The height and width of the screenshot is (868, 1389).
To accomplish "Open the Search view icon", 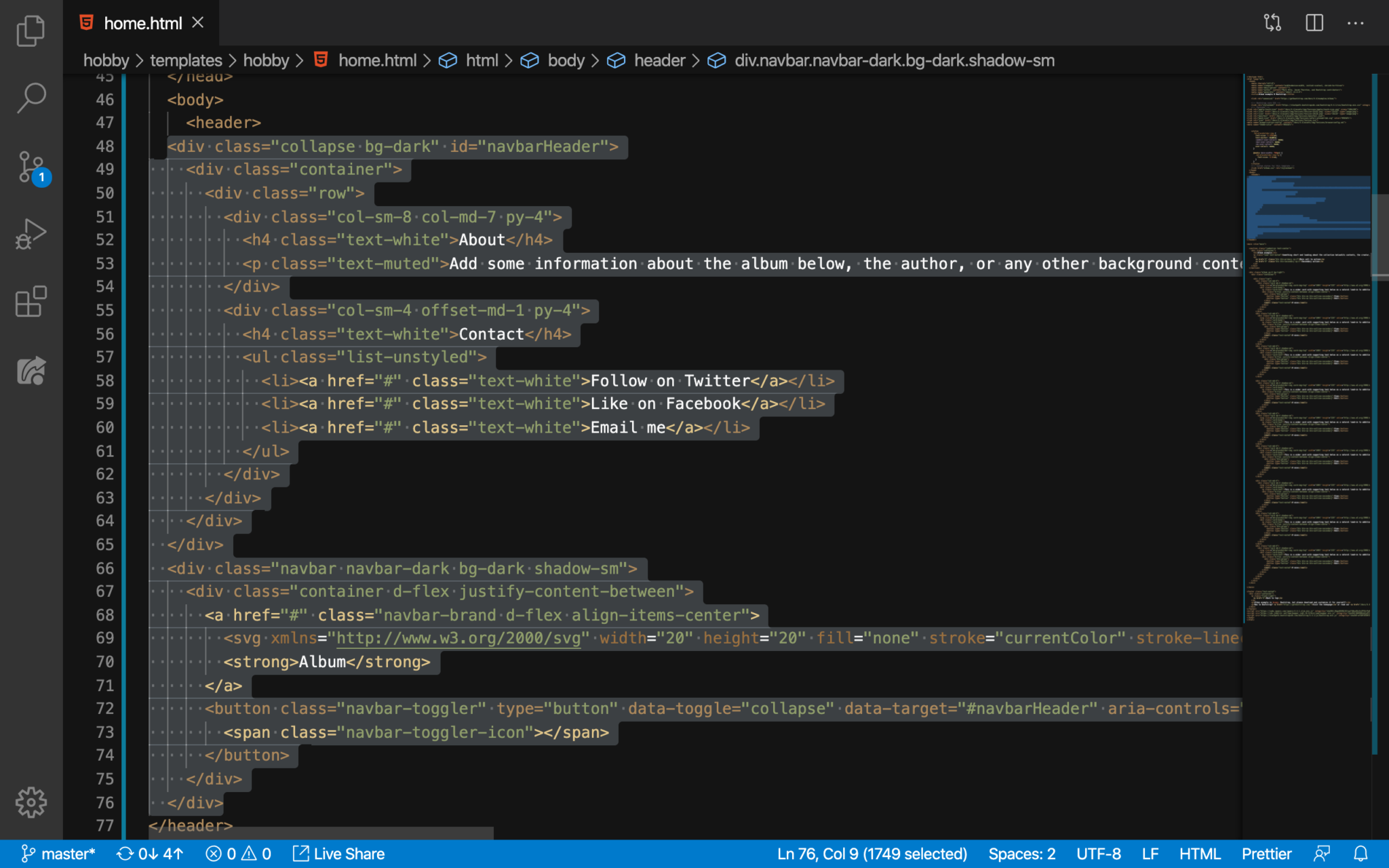I will (31, 98).
